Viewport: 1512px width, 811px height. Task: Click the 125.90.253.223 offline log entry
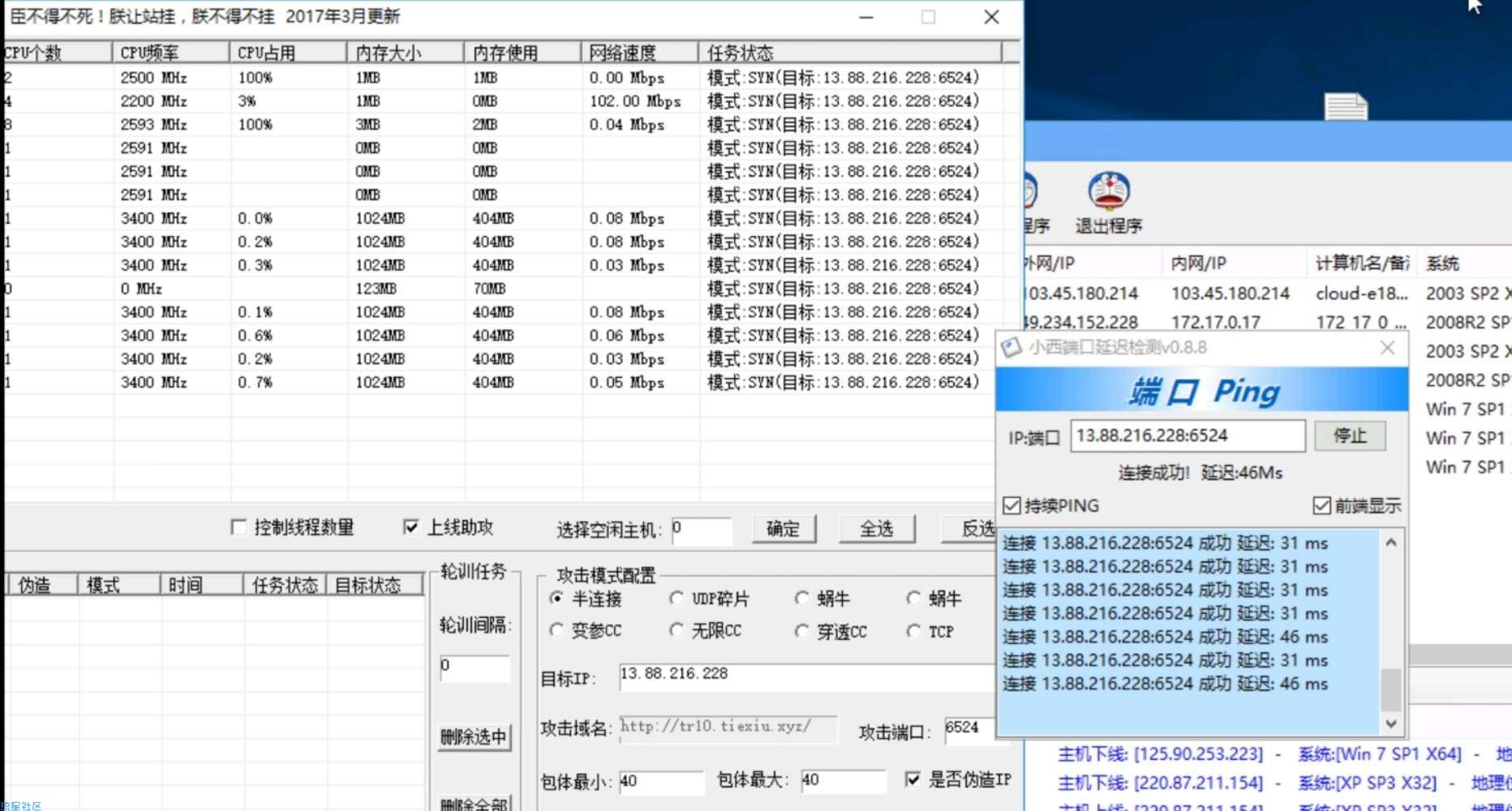[1284, 754]
